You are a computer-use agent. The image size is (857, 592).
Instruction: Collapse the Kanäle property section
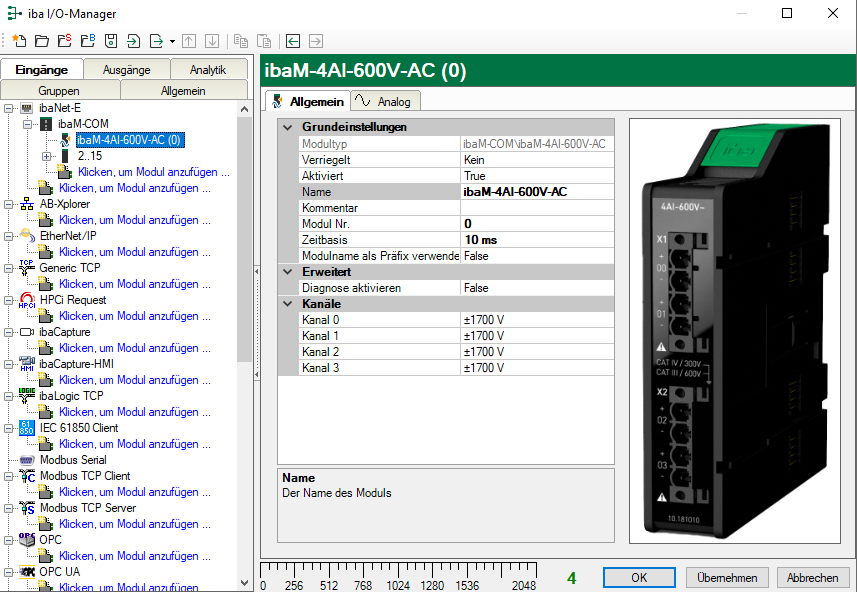pos(288,304)
